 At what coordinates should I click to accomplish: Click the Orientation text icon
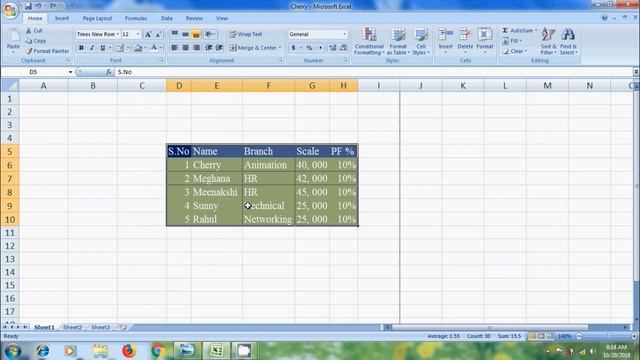point(209,34)
